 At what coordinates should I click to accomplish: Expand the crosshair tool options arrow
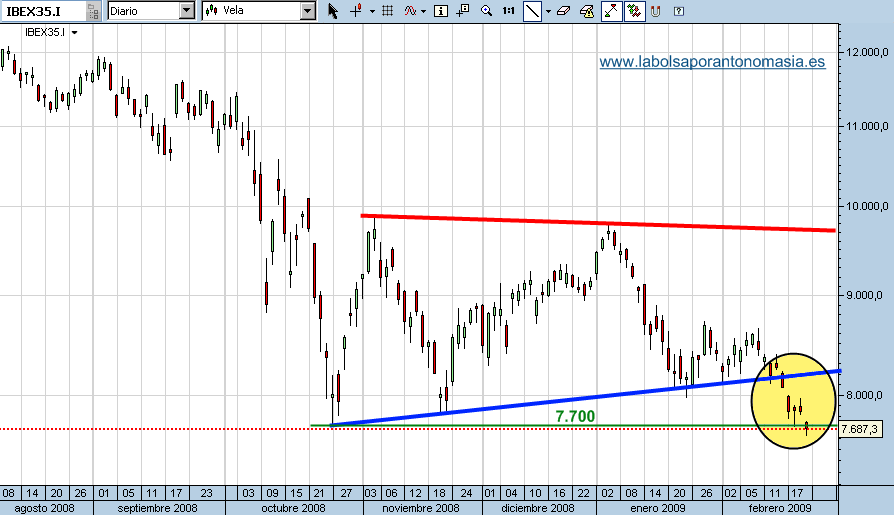(372, 11)
